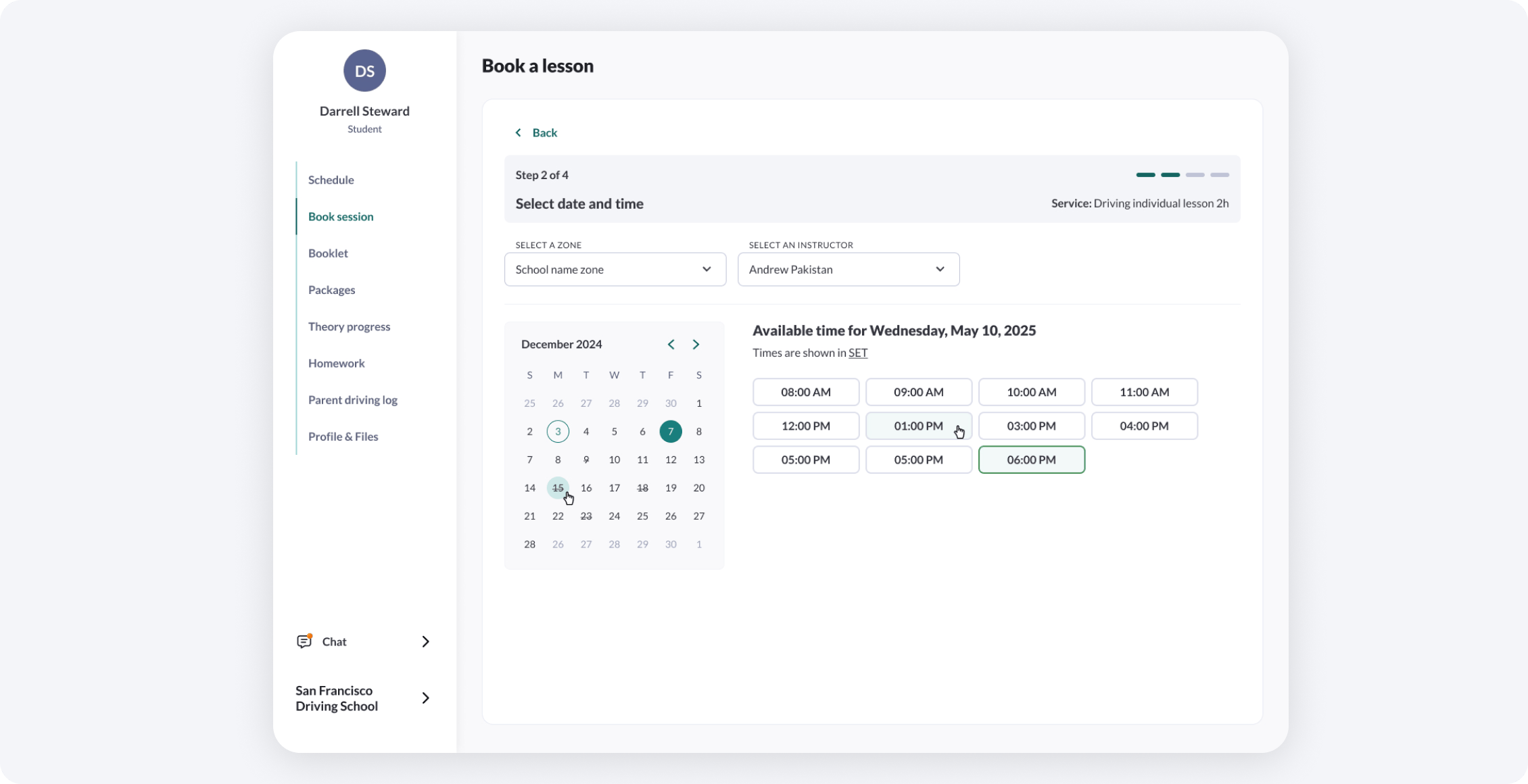
Task: Open Profile & Files
Action: 343,436
